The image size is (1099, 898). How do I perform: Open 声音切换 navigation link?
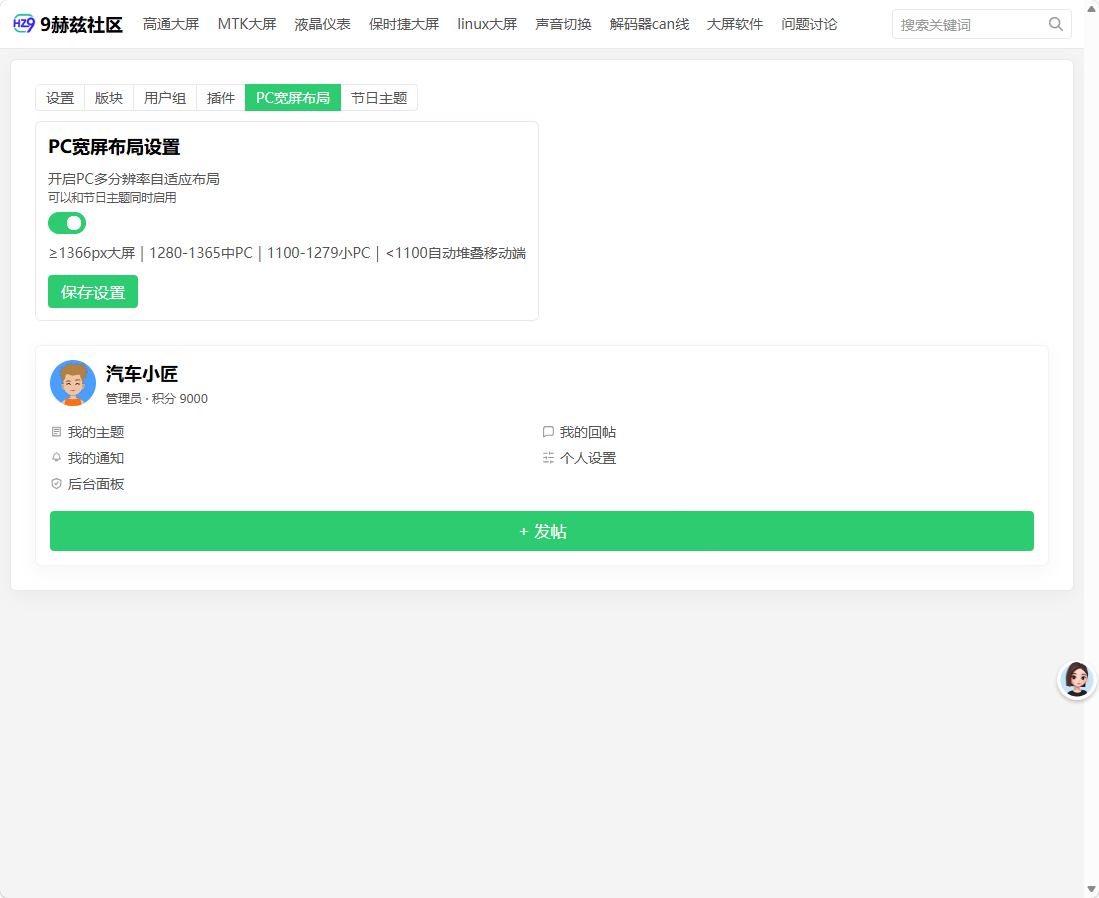pyautogui.click(x=564, y=25)
